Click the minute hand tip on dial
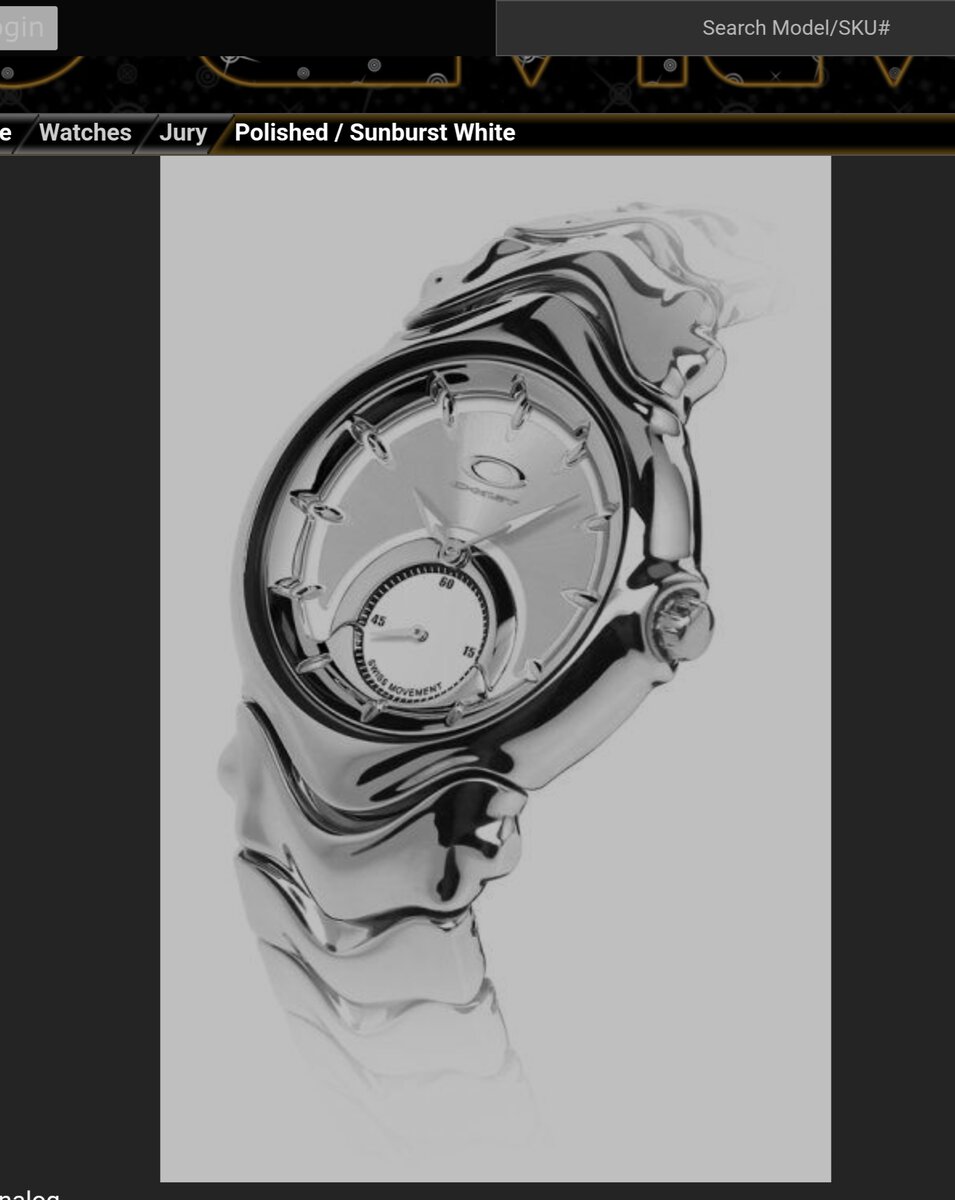Image resolution: width=955 pixels, height=1200 pixels. [575, 497]
